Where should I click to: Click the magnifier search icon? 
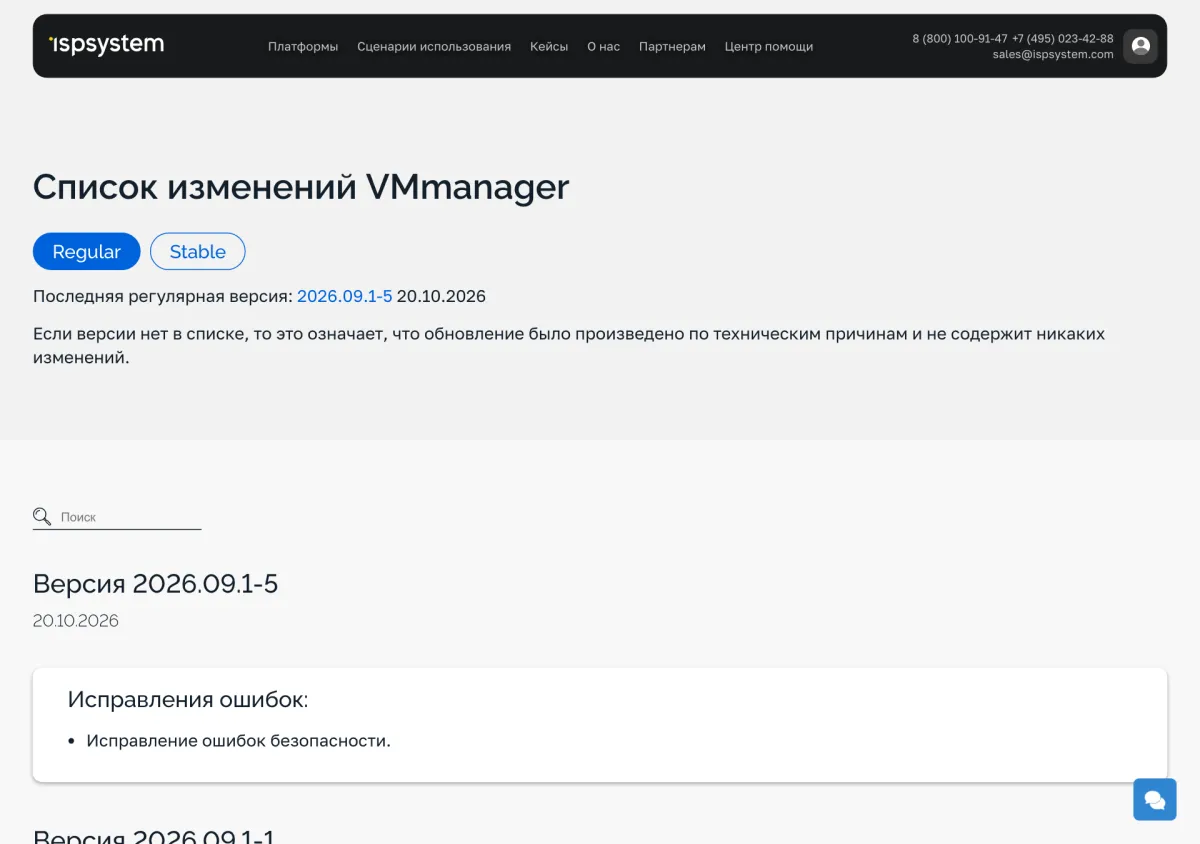click(x=42, y=516)
